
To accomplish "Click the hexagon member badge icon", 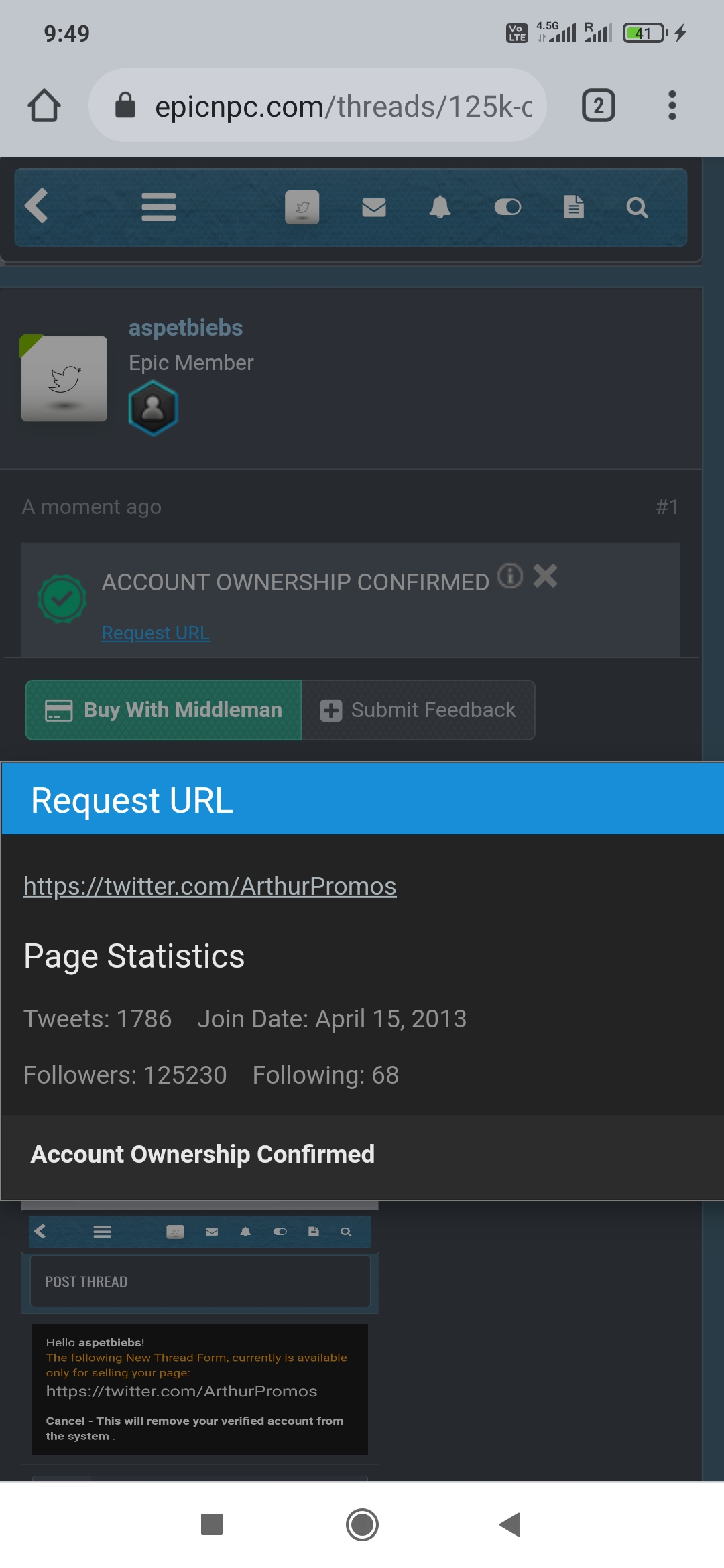I will pos(153,407).
